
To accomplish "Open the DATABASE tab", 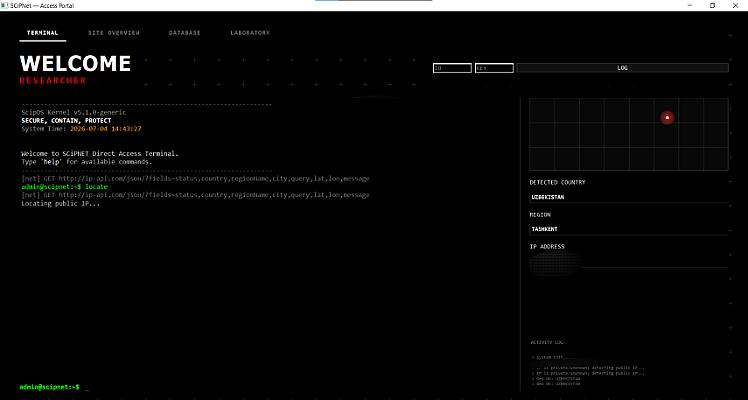I will click(185, 33).
